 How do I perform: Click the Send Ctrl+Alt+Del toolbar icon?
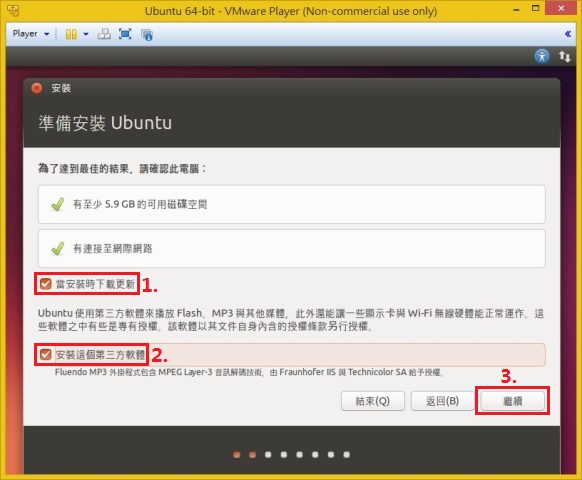tap(104, 34)
